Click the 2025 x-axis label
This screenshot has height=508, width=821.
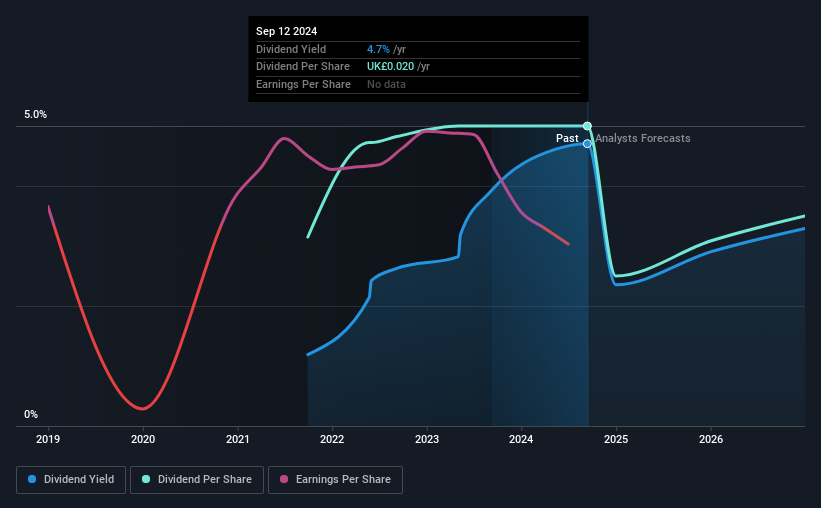(616, 439)
